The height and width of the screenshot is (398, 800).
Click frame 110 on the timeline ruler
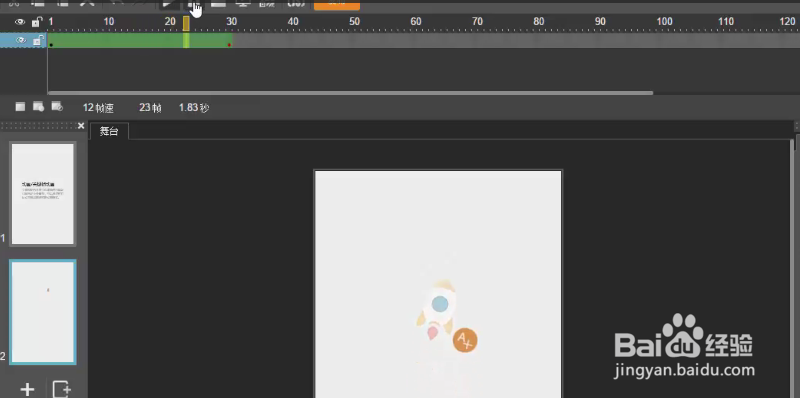tap(726, 21)
